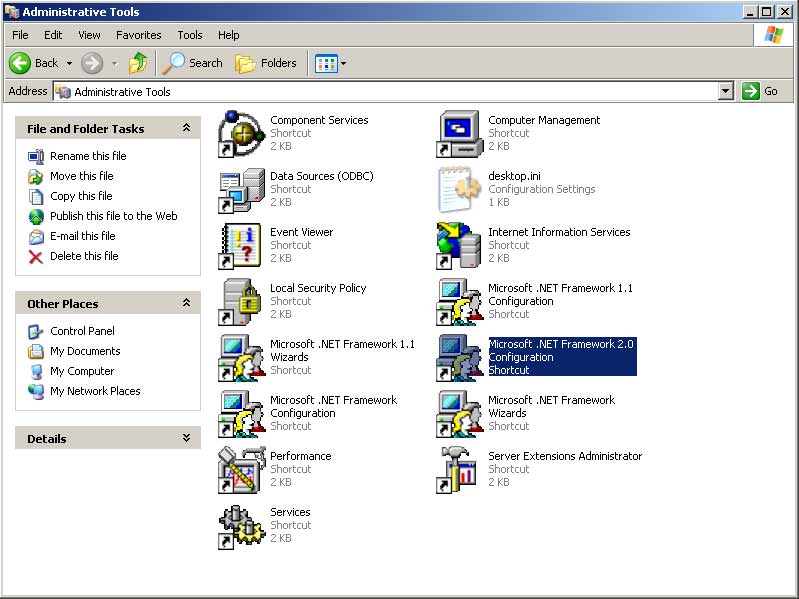Select the Event Viewer shortcut icon
799x599 pixels.
[242, 246]
